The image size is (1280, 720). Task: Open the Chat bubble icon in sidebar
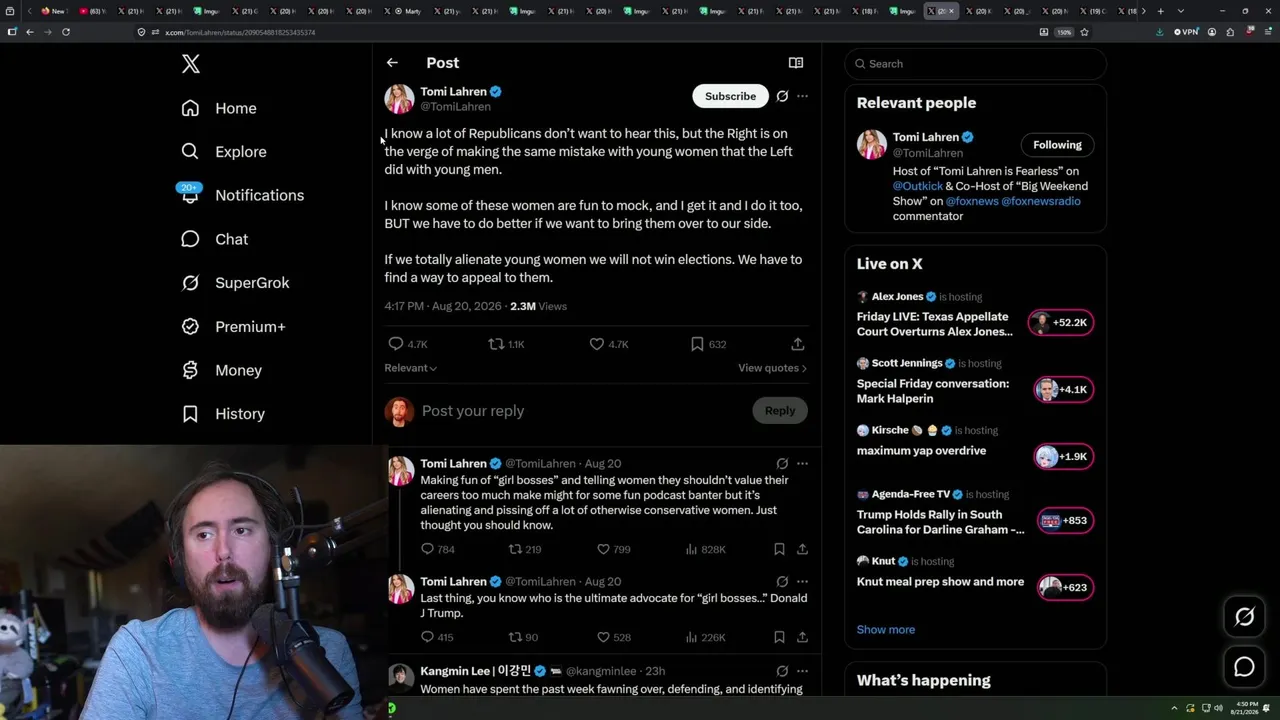tap(190, 239)
